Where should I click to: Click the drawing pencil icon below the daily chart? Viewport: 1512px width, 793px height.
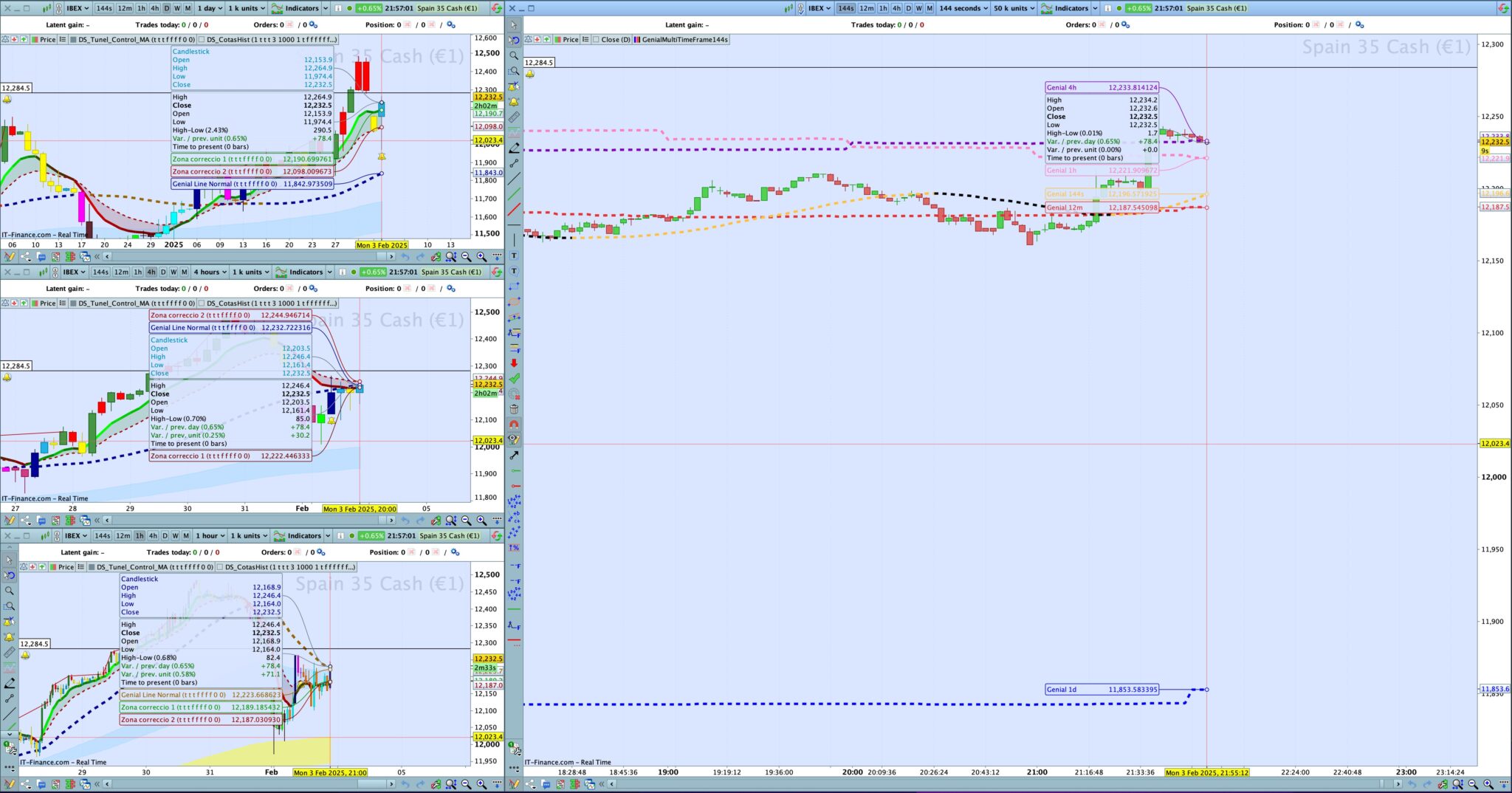[x=10, y=257]
